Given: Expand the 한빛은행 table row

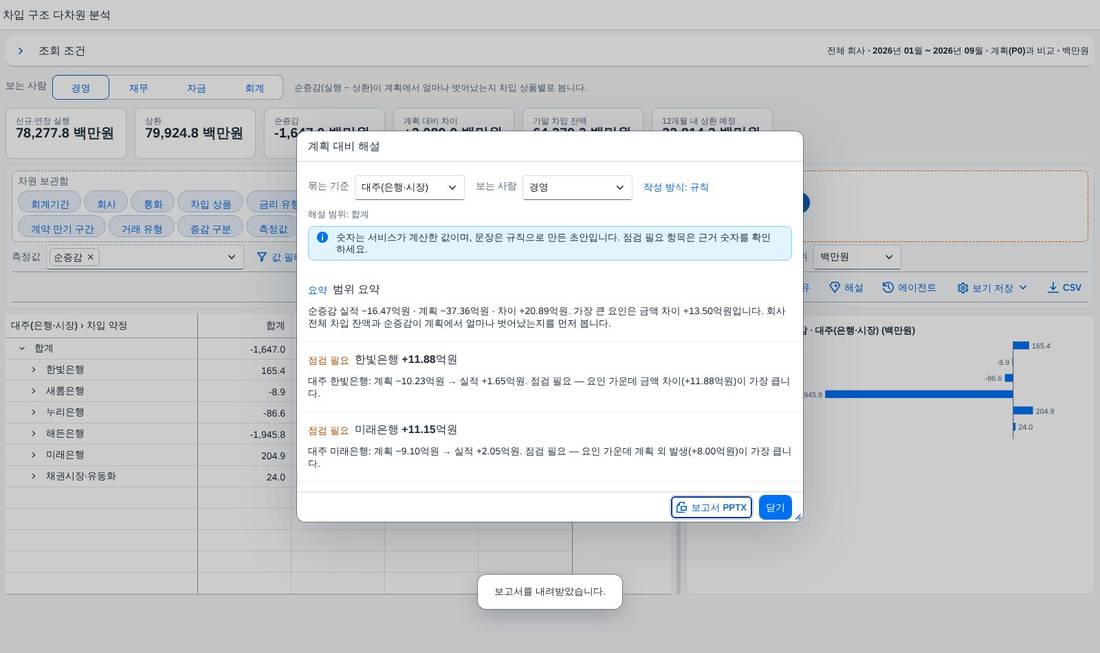Looking at the screenshot, I should pos(33,370).
